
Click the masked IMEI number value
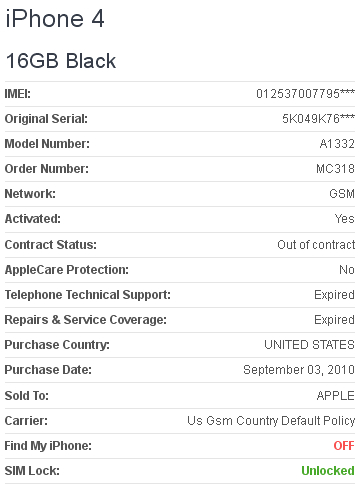305,94
